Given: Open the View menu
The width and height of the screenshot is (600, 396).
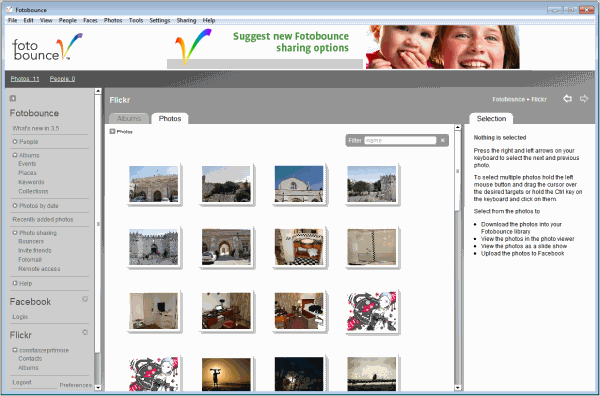Looking at the screenshot, I should [46, 20].
